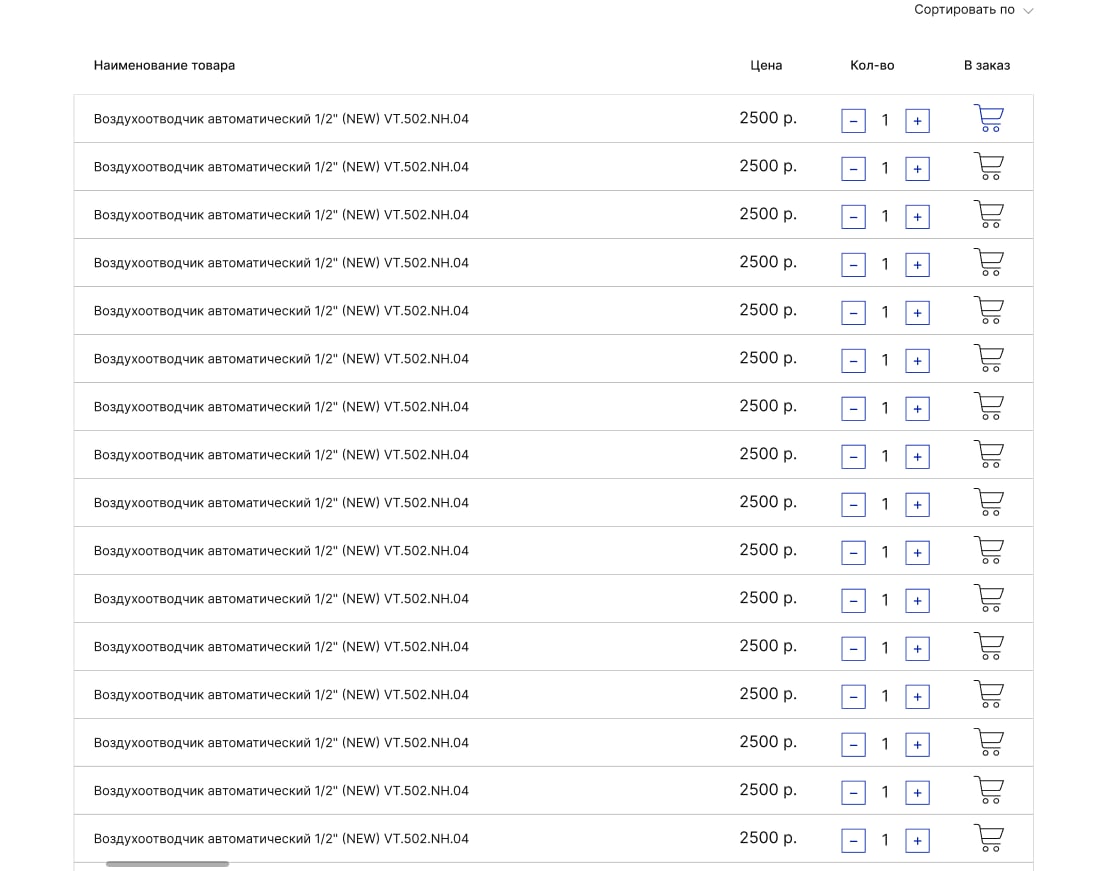Click the 2500 р. price in the first row
The width and height of the screenshot is (1096, 871).
coord(768,118)
